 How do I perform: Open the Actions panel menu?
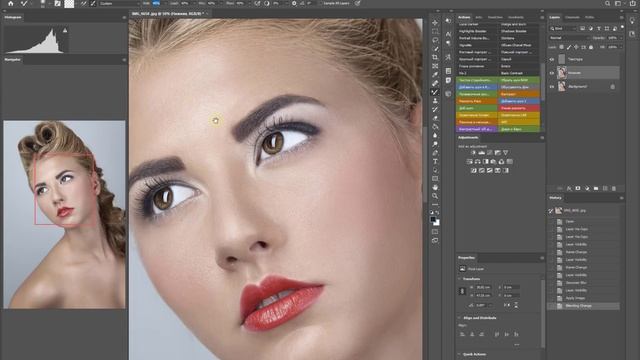pyautogui.click(x=542, y=18)
